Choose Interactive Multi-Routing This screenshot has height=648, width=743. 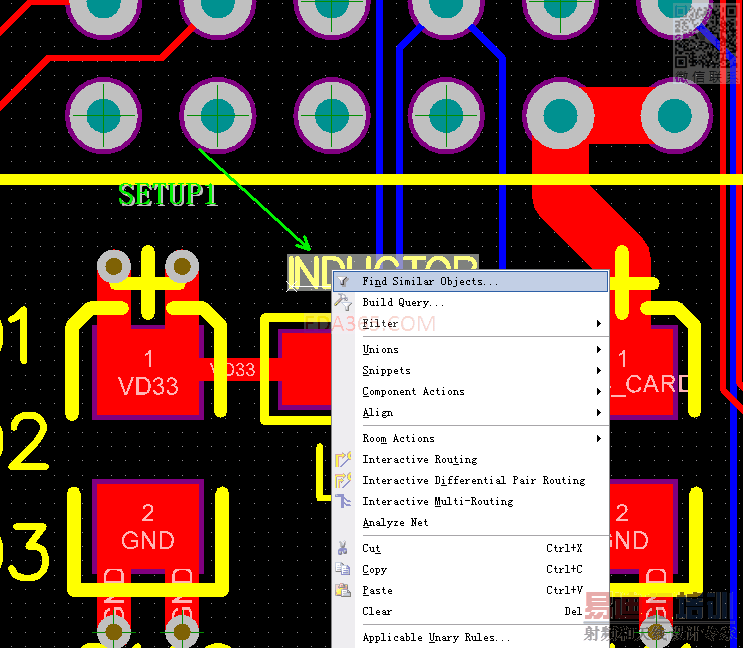(471, 501)
